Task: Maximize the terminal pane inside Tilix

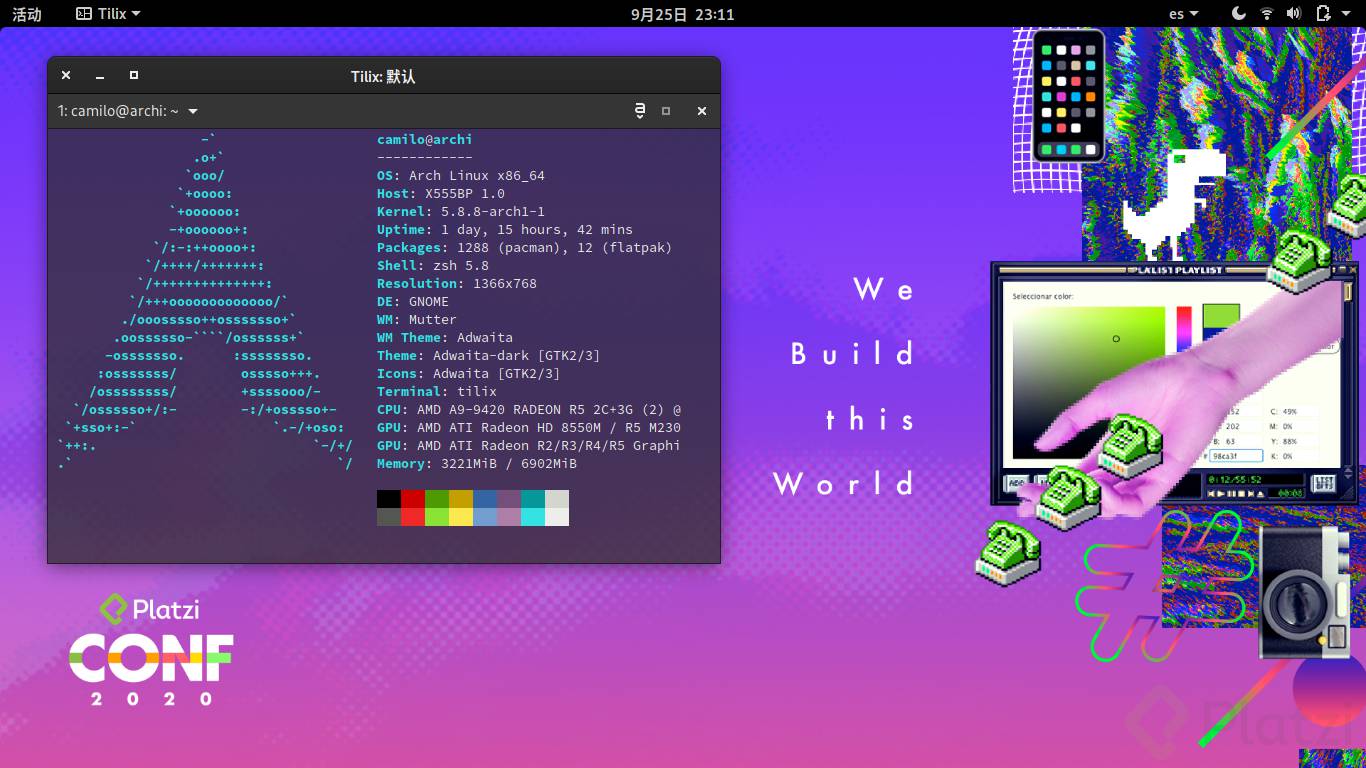Action: click(666, 111)
